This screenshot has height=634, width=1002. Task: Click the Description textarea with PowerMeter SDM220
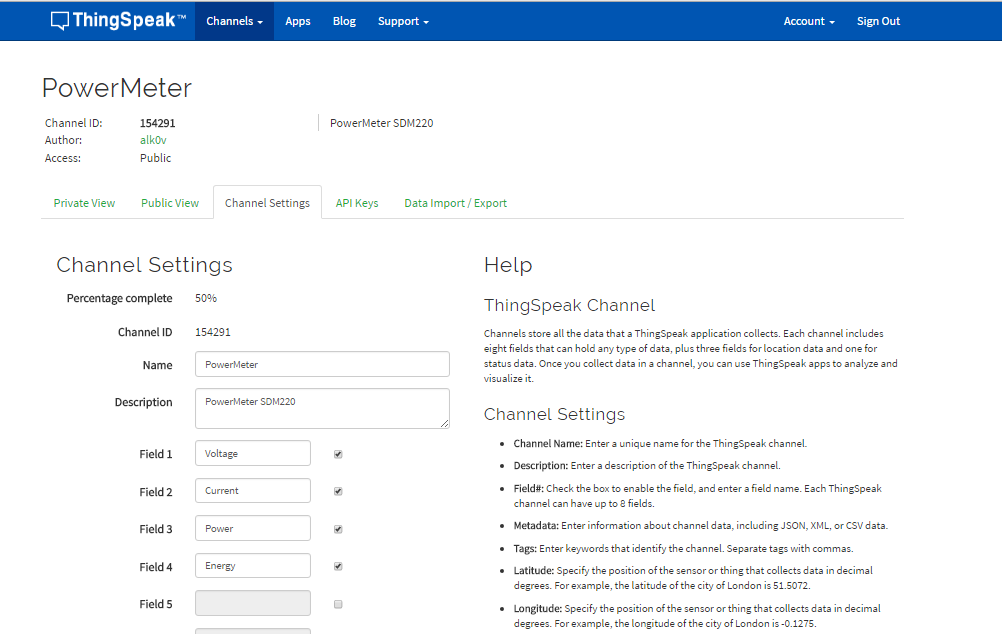[x=322, y=408]
